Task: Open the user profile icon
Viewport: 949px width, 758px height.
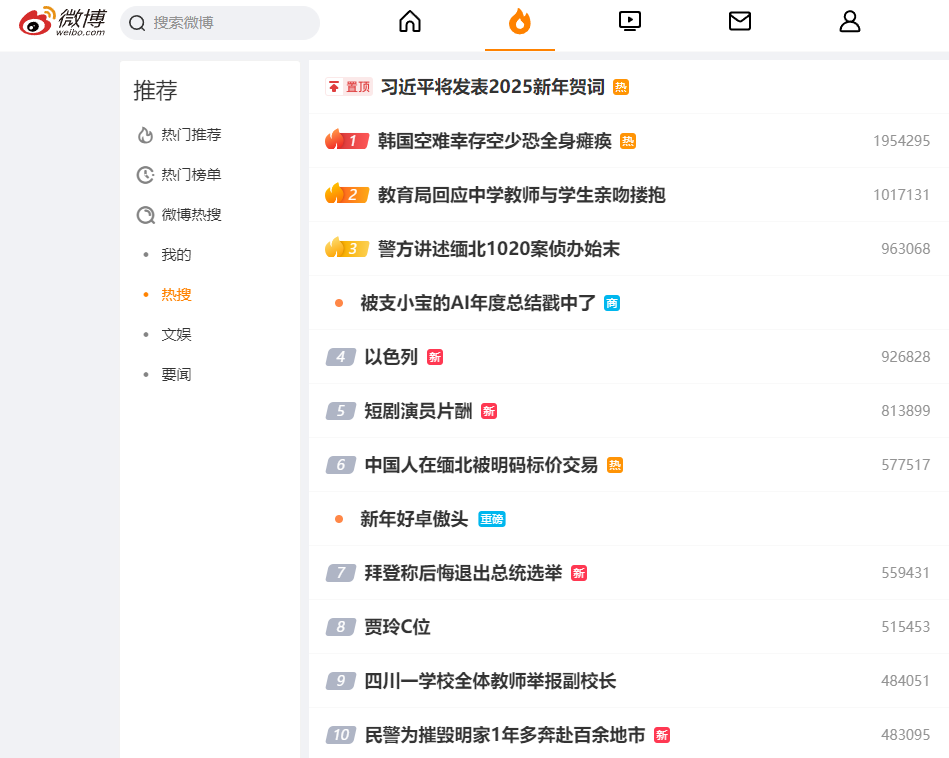Action: point(850,22)
